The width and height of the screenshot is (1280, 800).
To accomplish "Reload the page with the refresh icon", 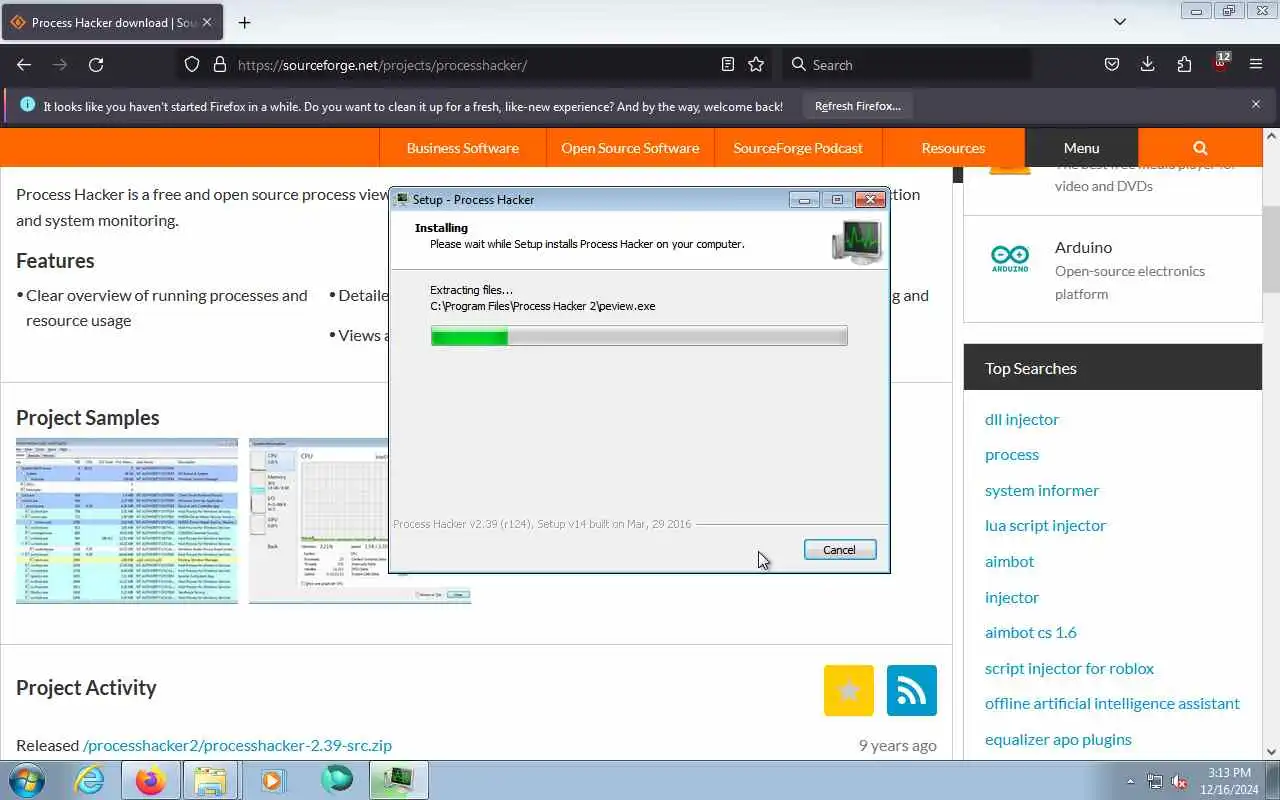I will [x=96, y=64].
